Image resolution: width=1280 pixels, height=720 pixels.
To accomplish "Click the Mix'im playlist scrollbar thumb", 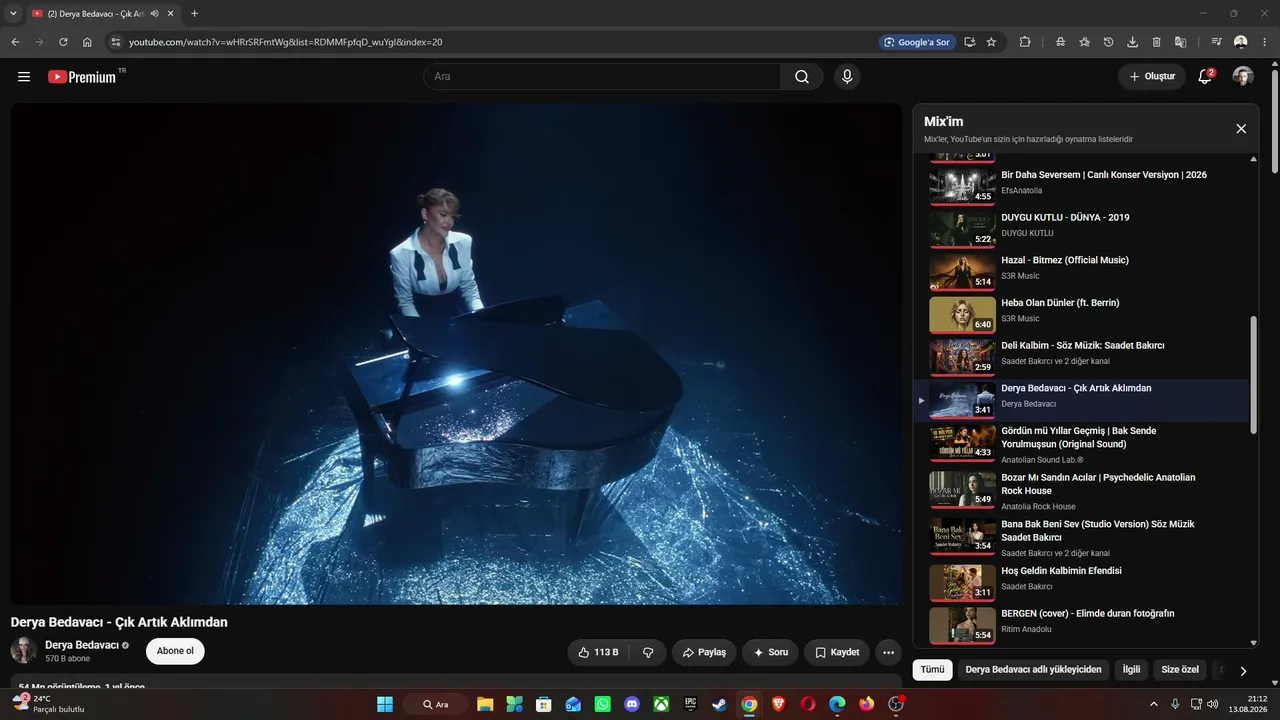I will pyautogui.click(x=1254, y=375).
